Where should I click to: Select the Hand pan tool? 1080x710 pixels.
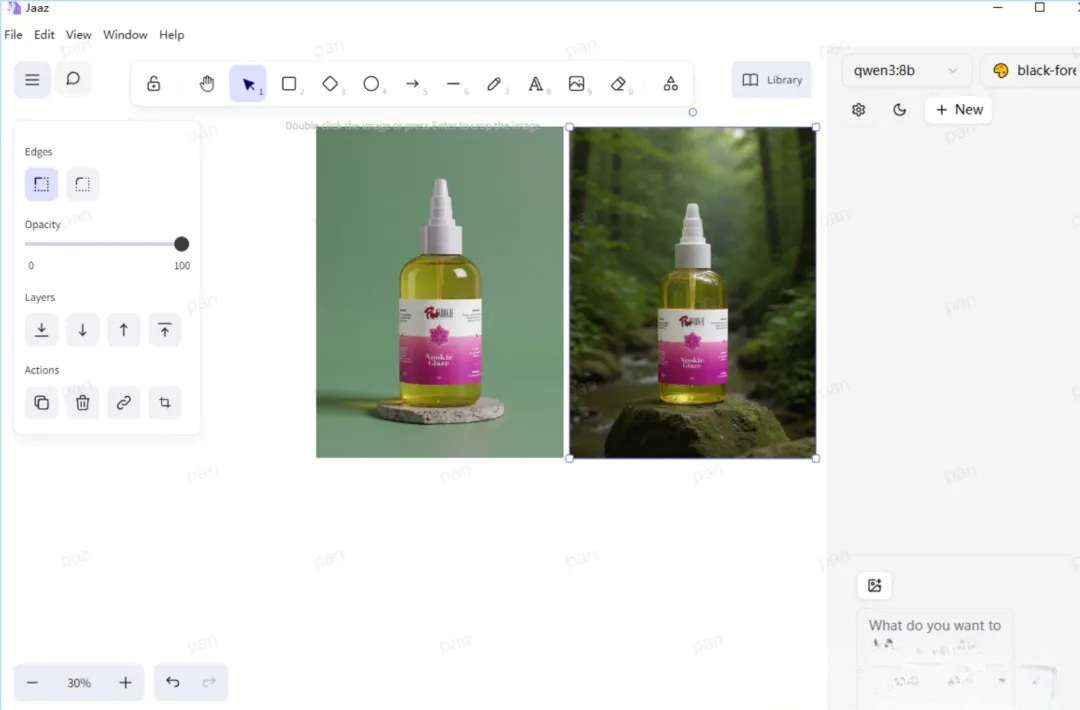click(207, 84)
